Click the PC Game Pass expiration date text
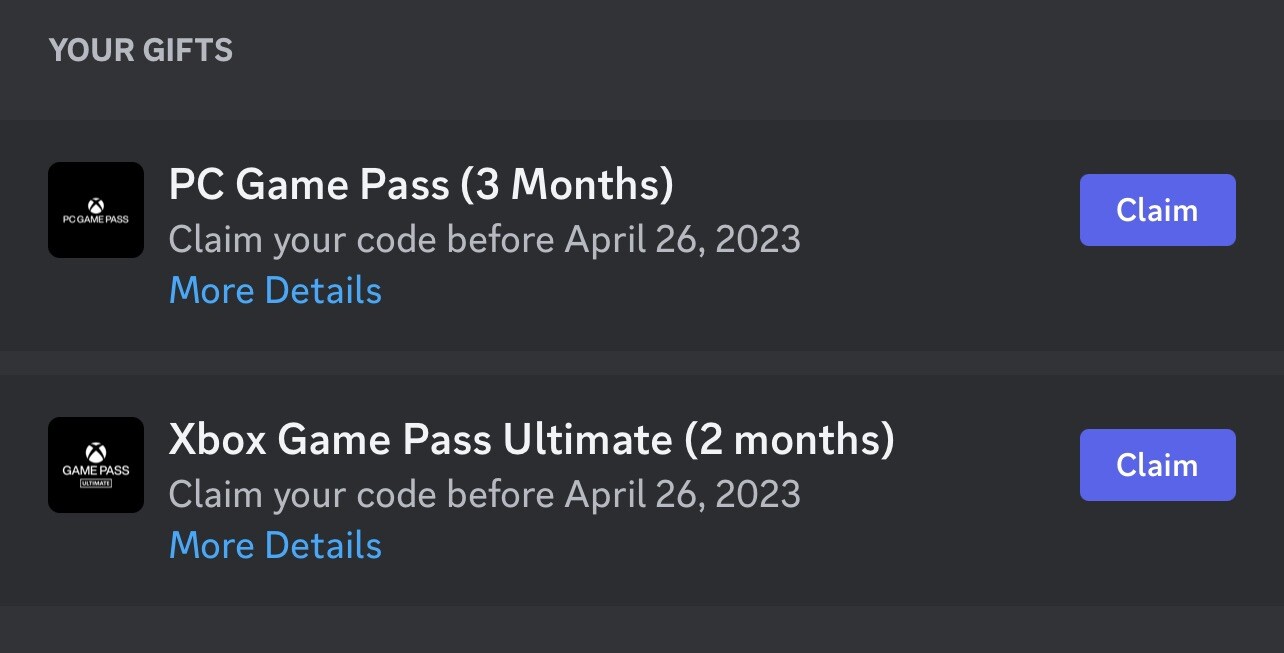The width and height of the screenshot is (1284, 653). [486, 239]
